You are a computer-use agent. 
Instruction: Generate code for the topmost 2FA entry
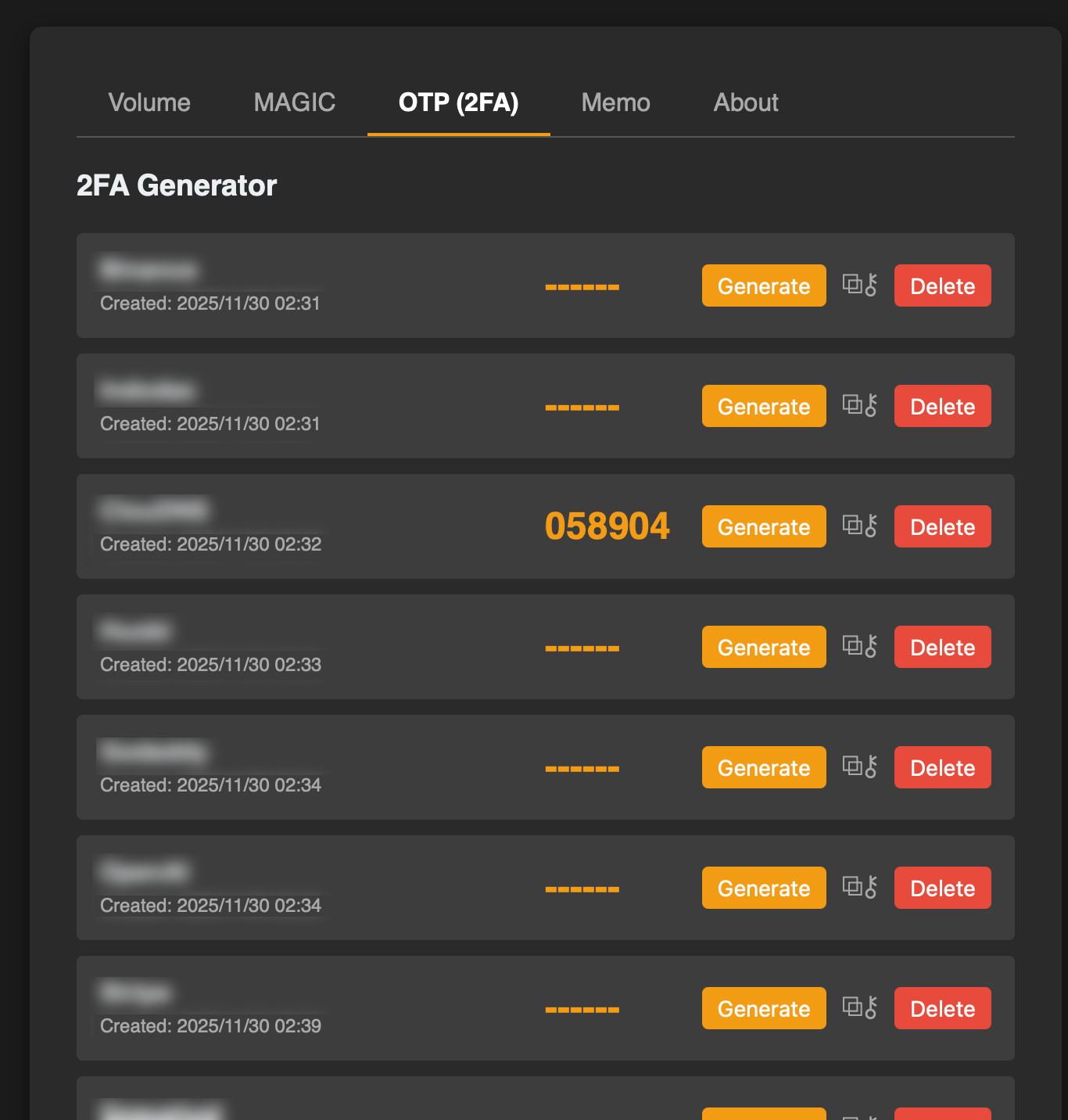click(764, 285)
